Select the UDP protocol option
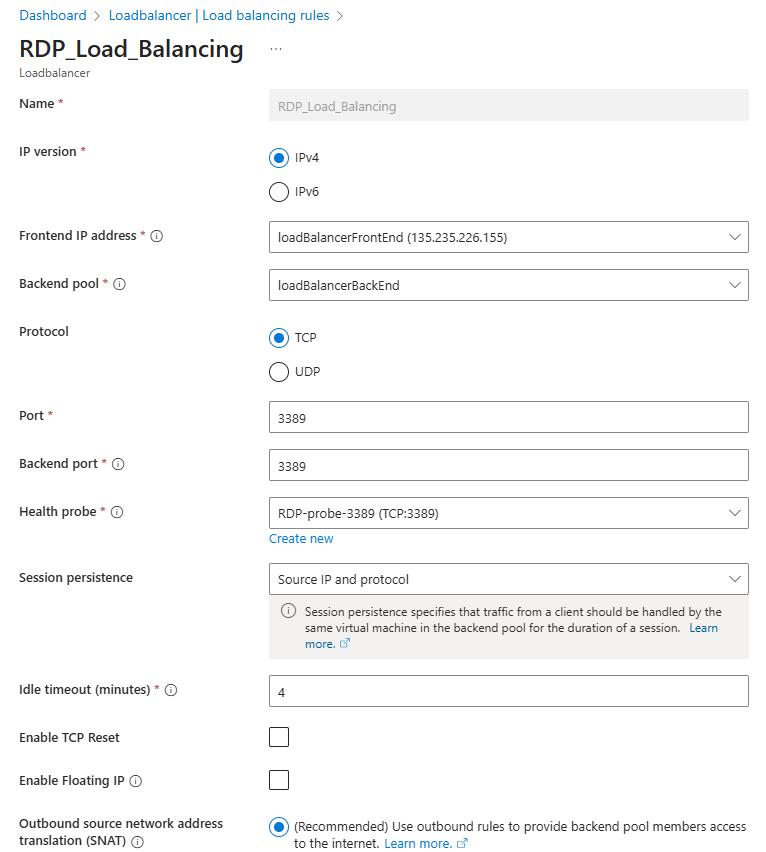This screenshot has height=852, width=766. click(x=278, y=371)
